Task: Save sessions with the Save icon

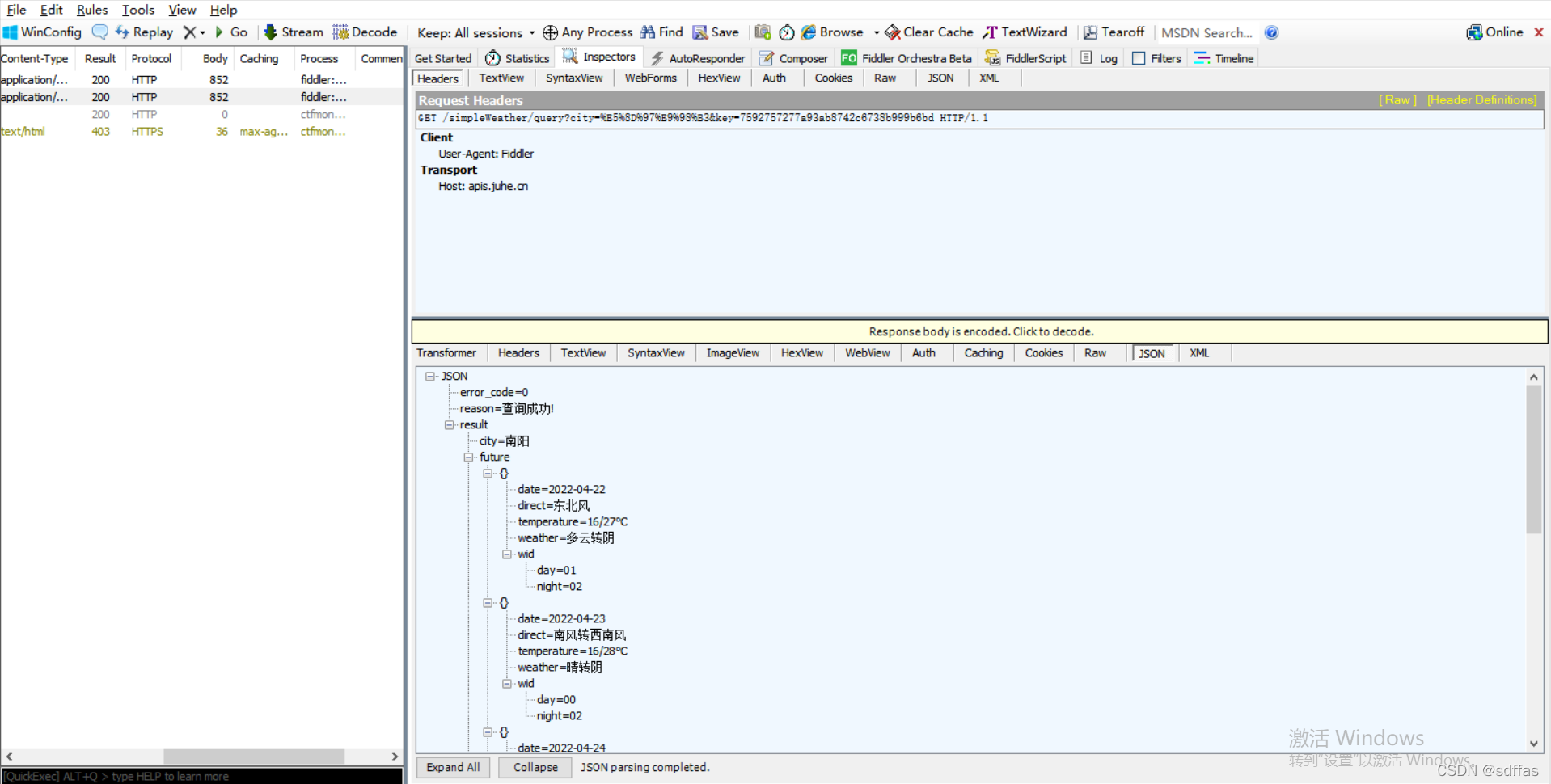Action: coord(716,32)
